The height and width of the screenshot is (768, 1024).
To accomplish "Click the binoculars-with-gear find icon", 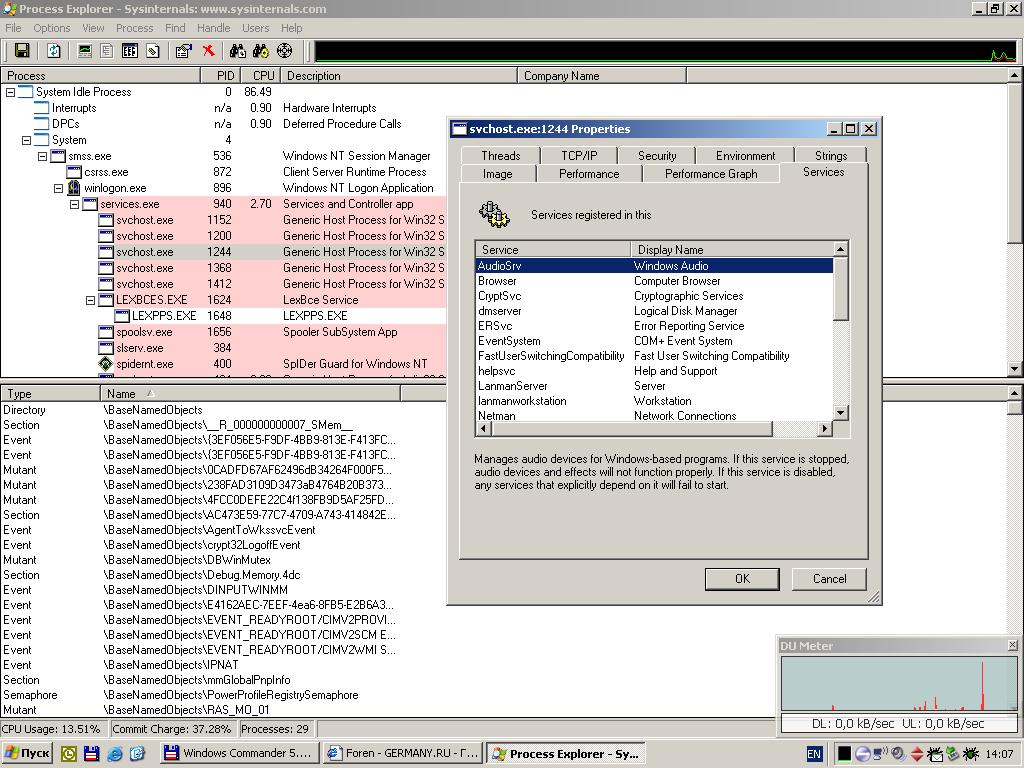I will coord(261,51).
